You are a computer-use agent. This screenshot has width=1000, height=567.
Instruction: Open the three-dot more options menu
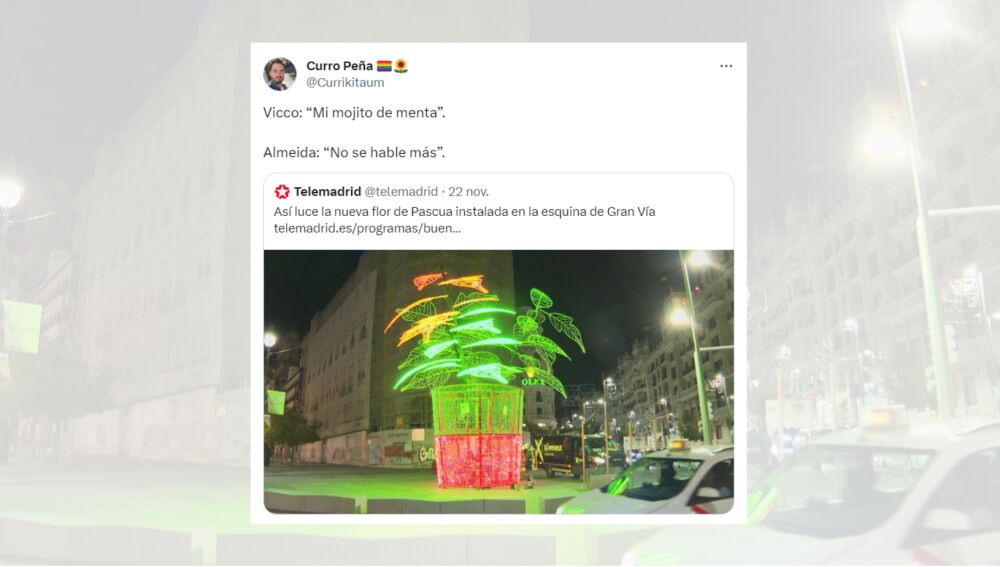click(x=726, y=66)
